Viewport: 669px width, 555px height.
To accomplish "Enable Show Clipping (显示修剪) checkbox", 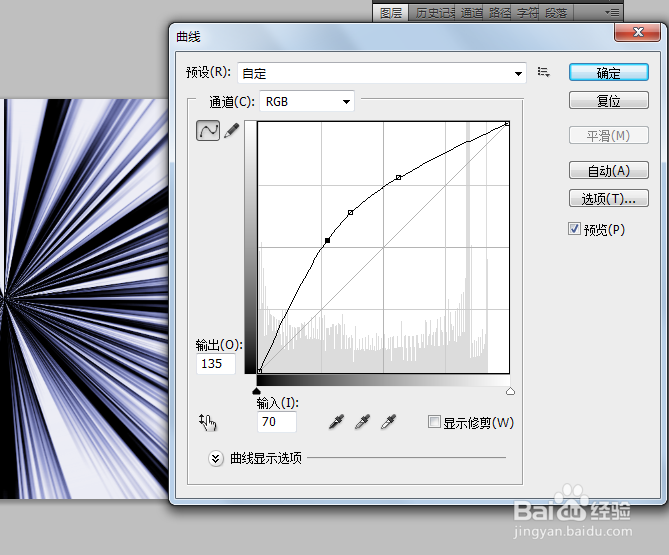I will point(434,422).
